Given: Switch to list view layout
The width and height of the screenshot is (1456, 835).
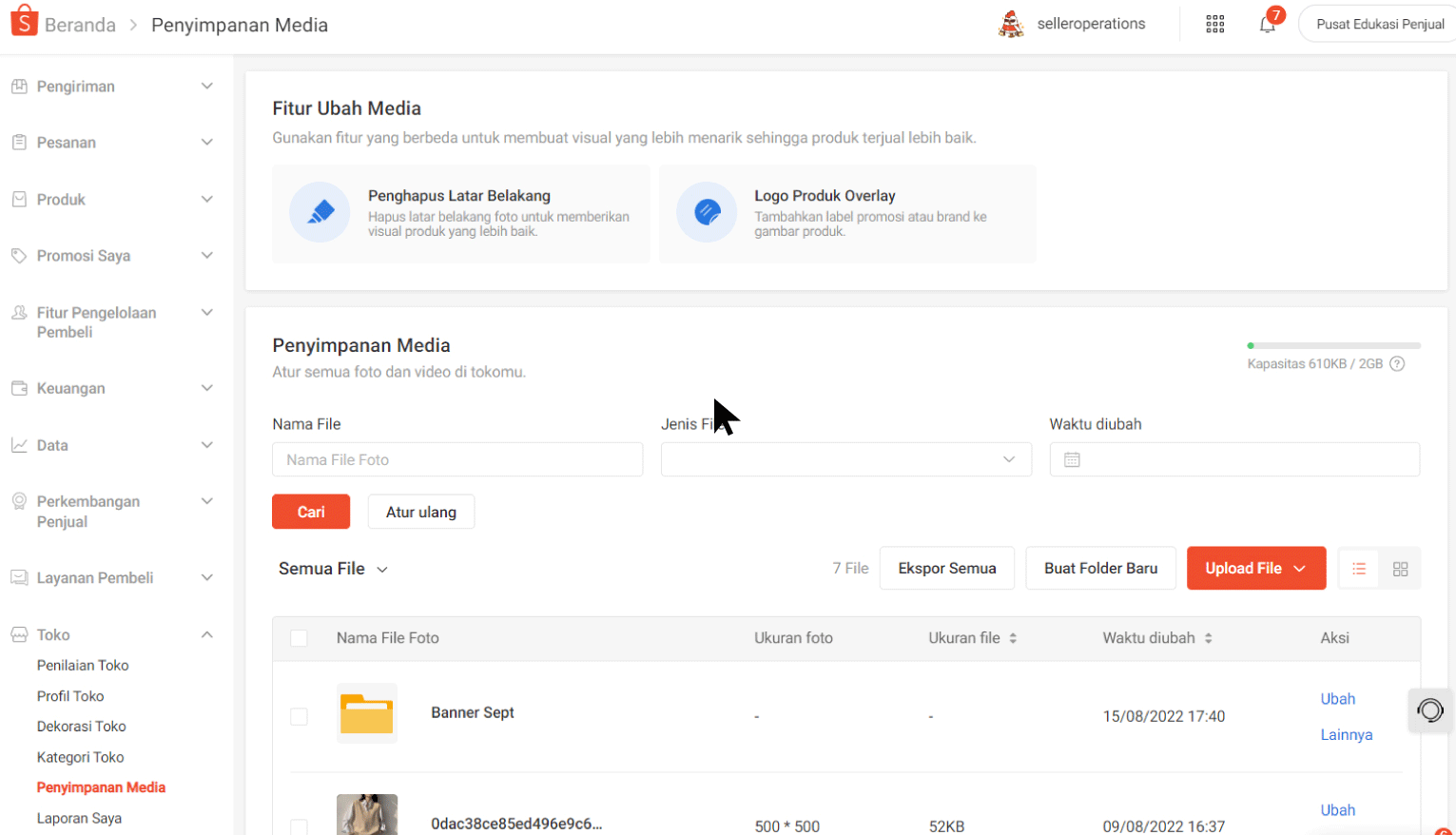Looking at the screenshot, I should point(1359,569).
